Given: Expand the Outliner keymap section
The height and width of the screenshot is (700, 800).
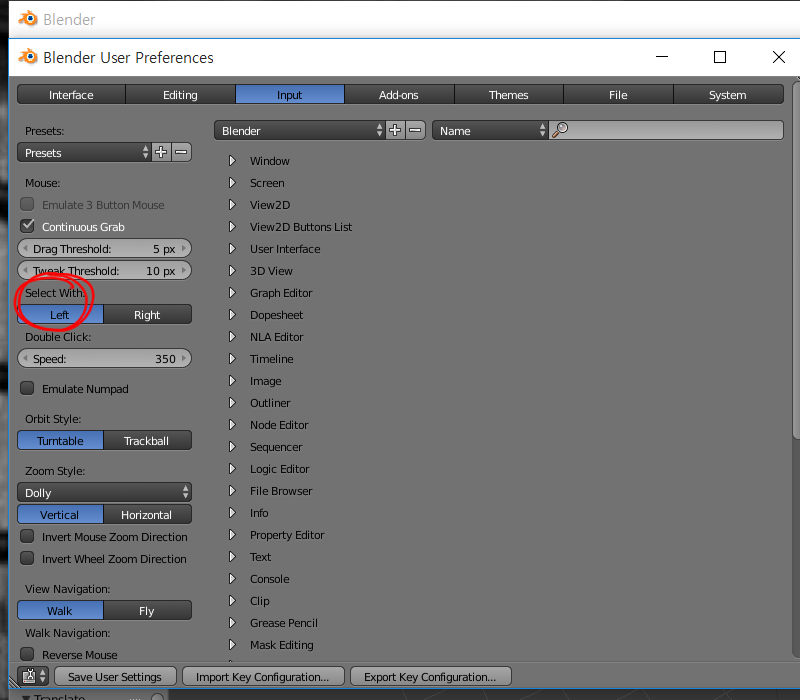Looking at the screenshot, I should pyautogui.click(x=232, y=403).
